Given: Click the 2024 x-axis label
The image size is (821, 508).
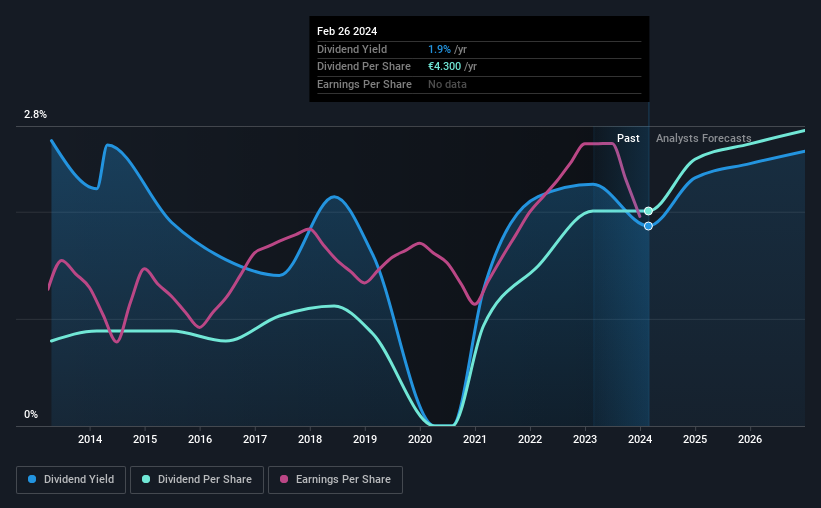Looking at the screenshot, I should click(x=640, y=439).
